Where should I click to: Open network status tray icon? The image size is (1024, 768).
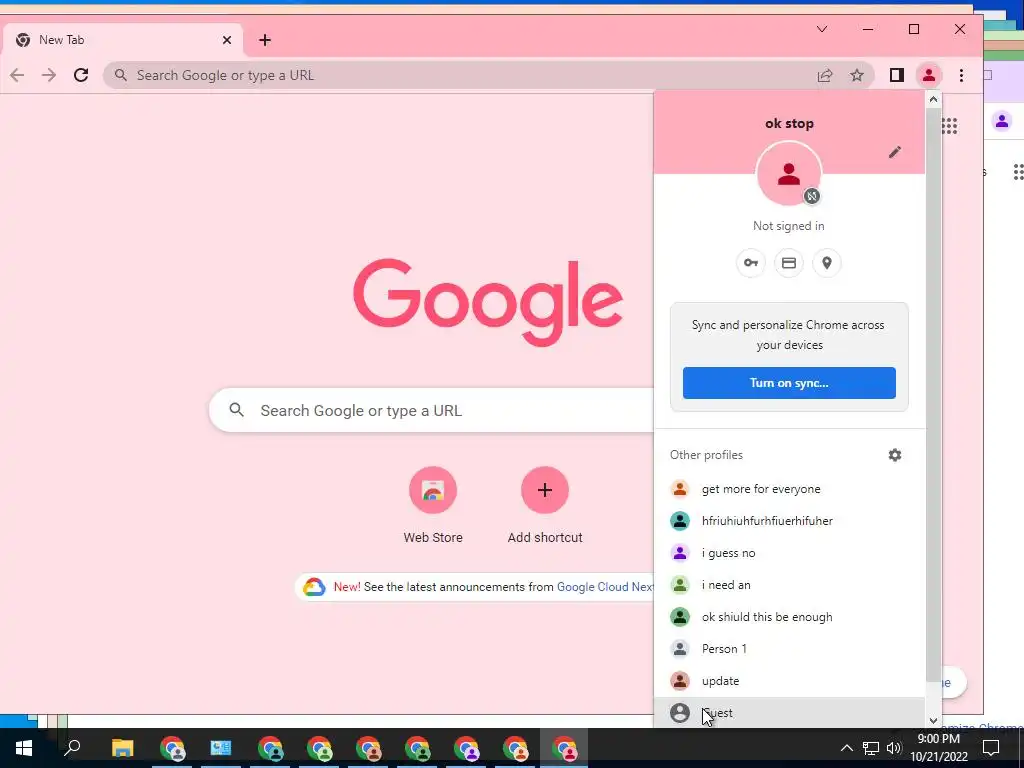871,748
